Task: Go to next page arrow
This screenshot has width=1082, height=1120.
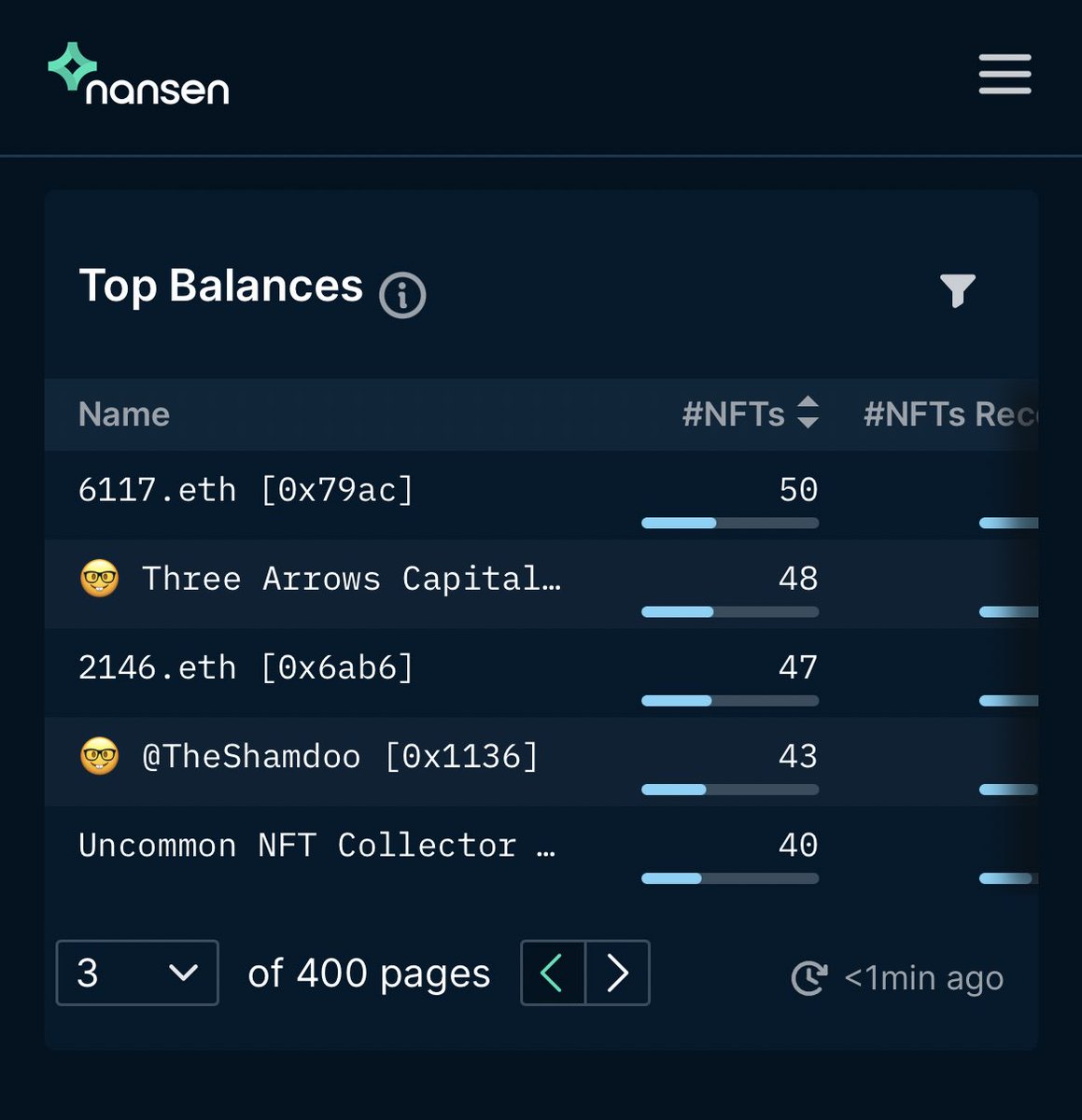Action: point(617,973)
